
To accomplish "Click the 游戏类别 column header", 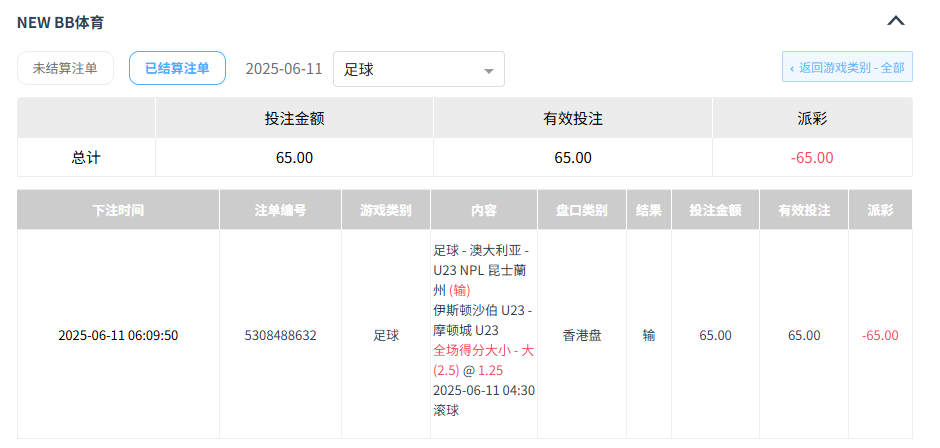I will (x=385, y=211).
